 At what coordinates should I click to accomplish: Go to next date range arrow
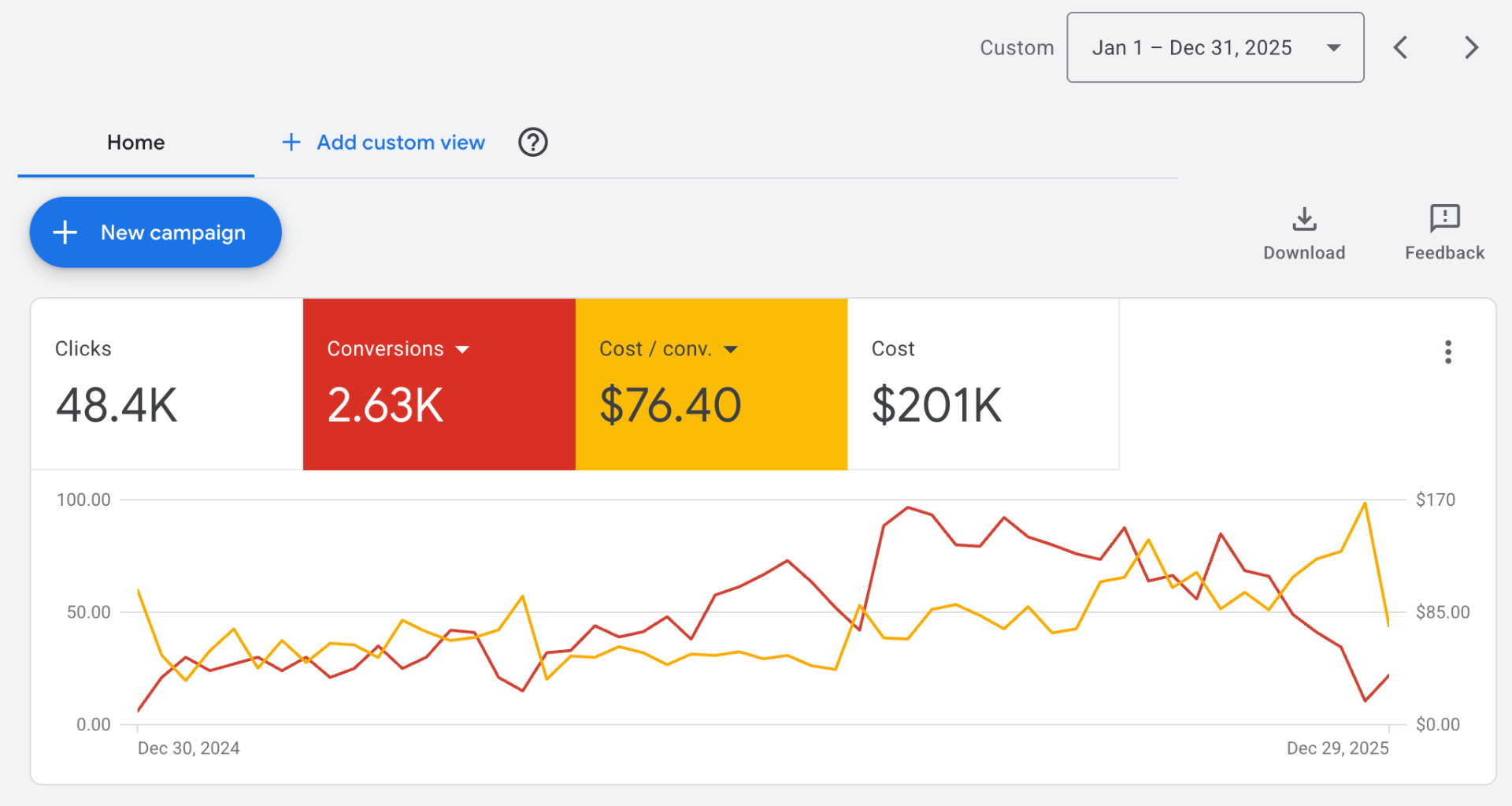tap(1471, 47)
